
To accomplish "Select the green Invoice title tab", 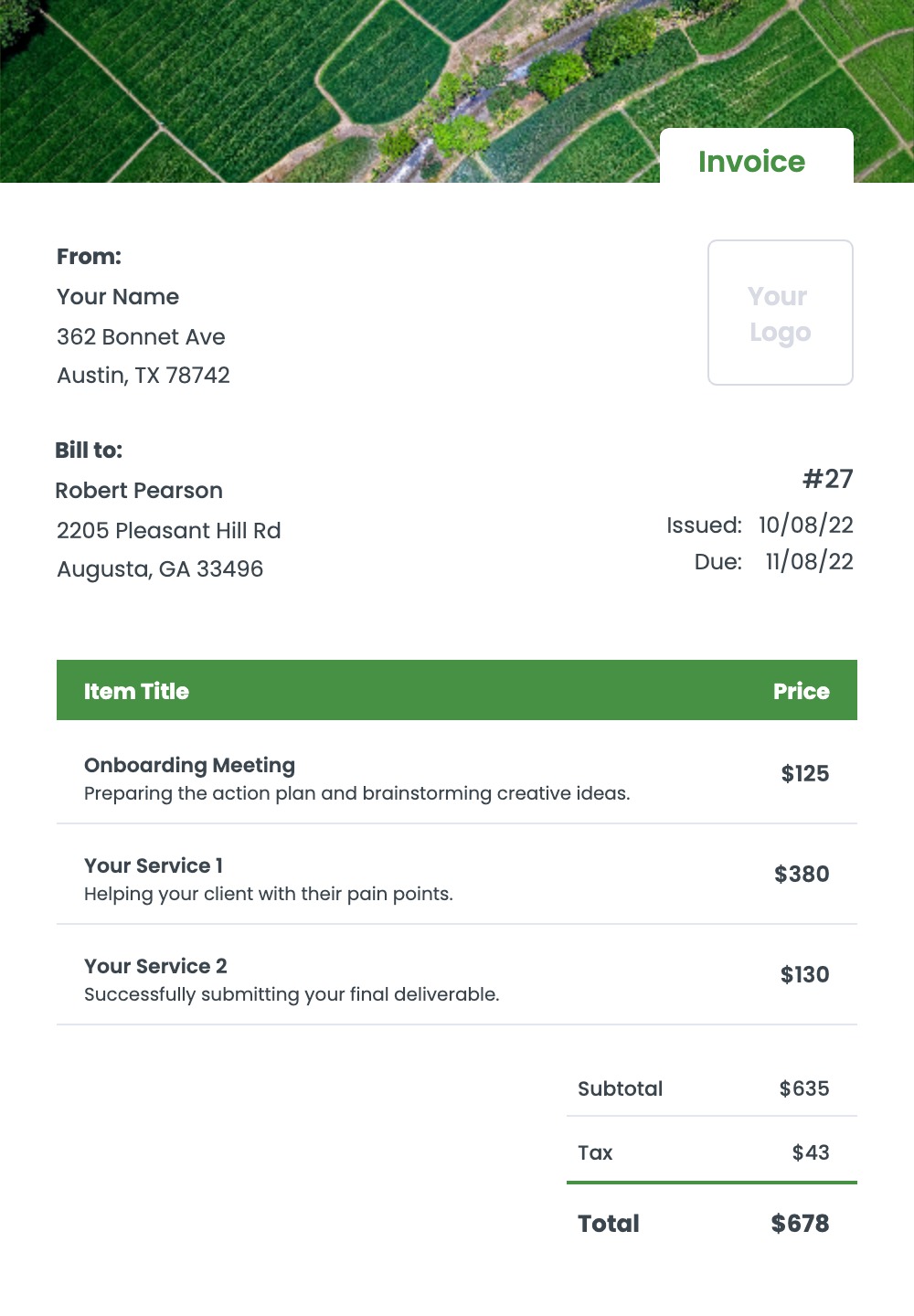I will [x=752, y=161].
